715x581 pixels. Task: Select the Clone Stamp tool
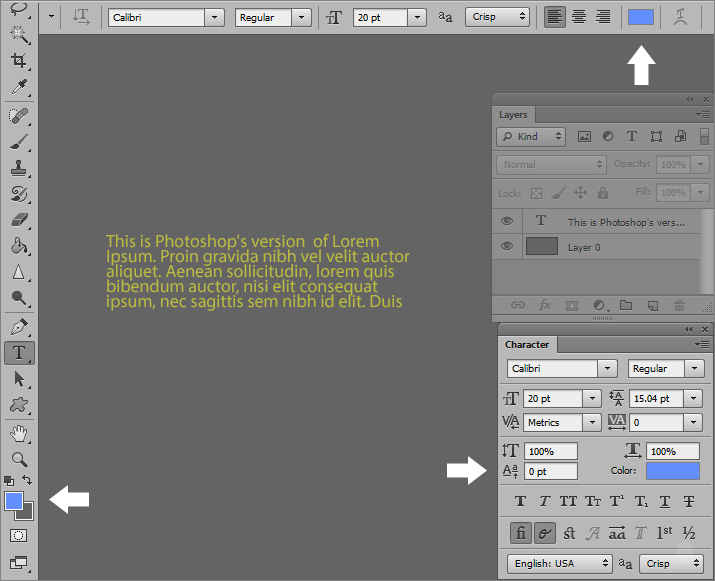19,168
